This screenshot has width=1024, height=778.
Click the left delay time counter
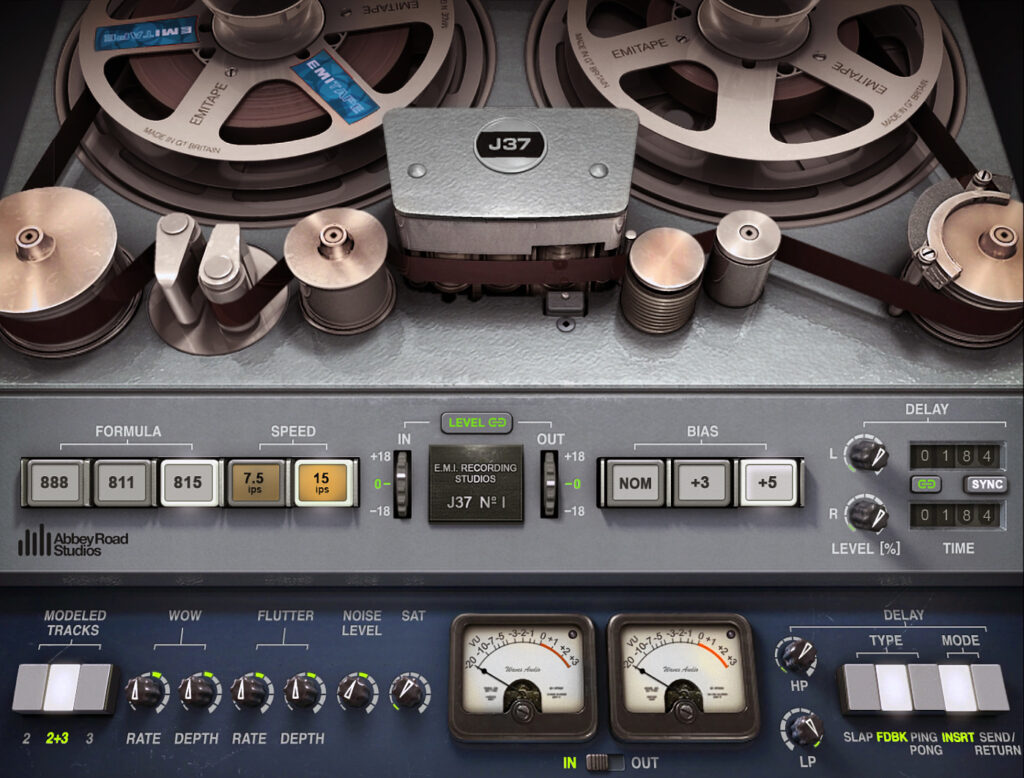pyautogui.click(x=954, y=457)
